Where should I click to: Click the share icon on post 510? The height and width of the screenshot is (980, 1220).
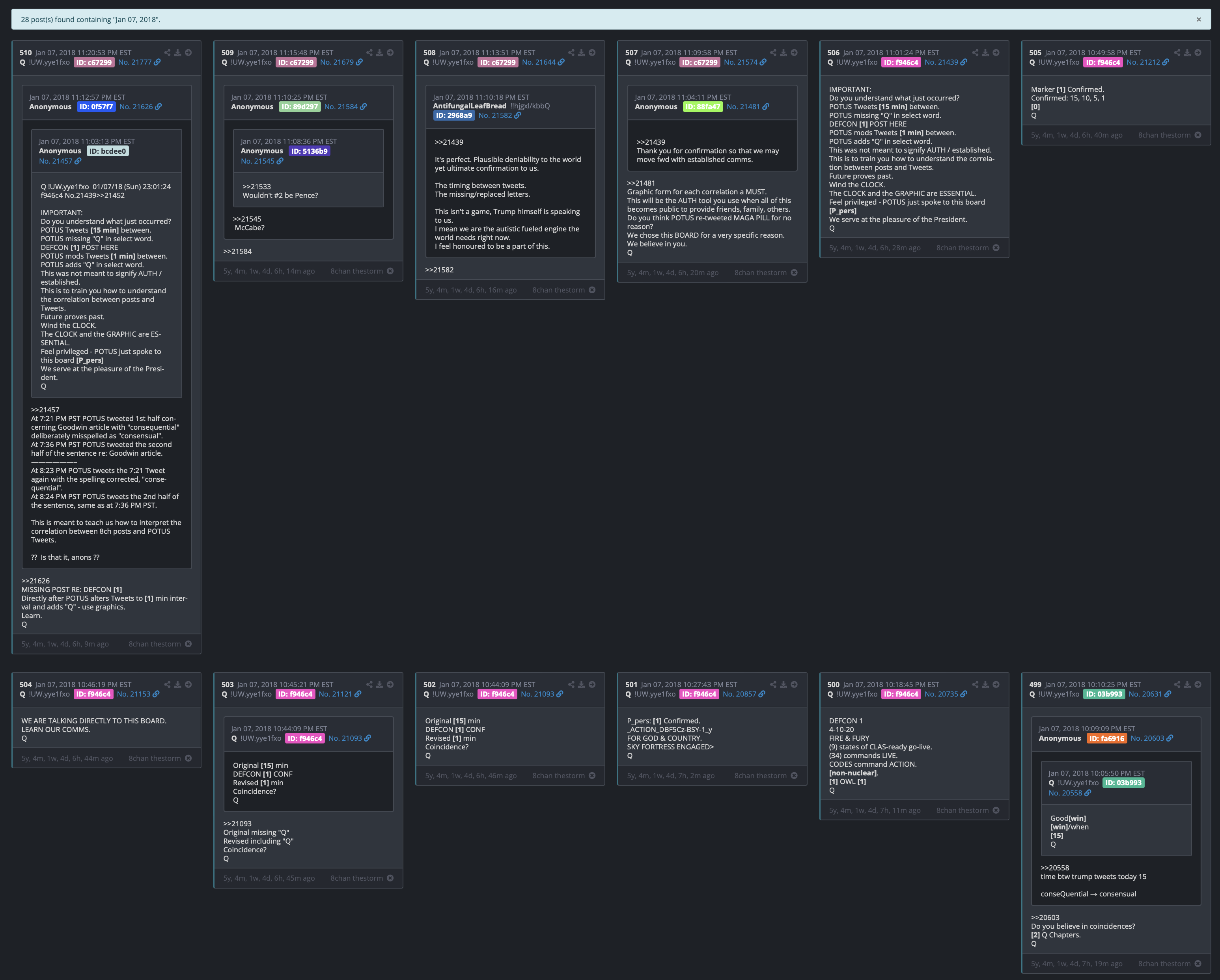pos(167,52)
